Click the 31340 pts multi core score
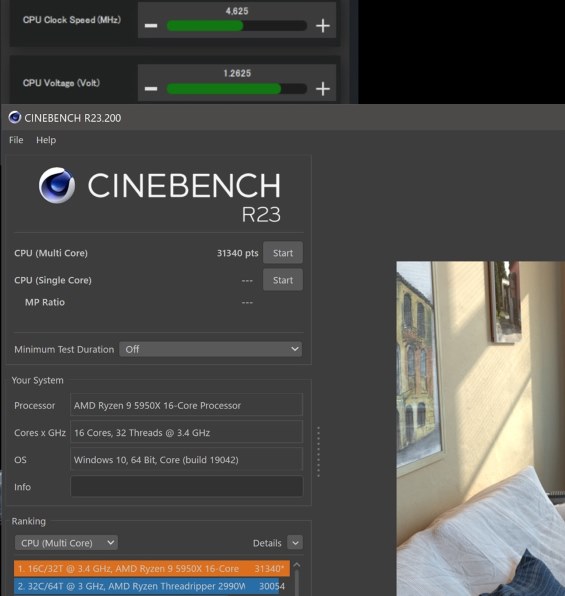This screenshot has width=565, height=596. 237,253
